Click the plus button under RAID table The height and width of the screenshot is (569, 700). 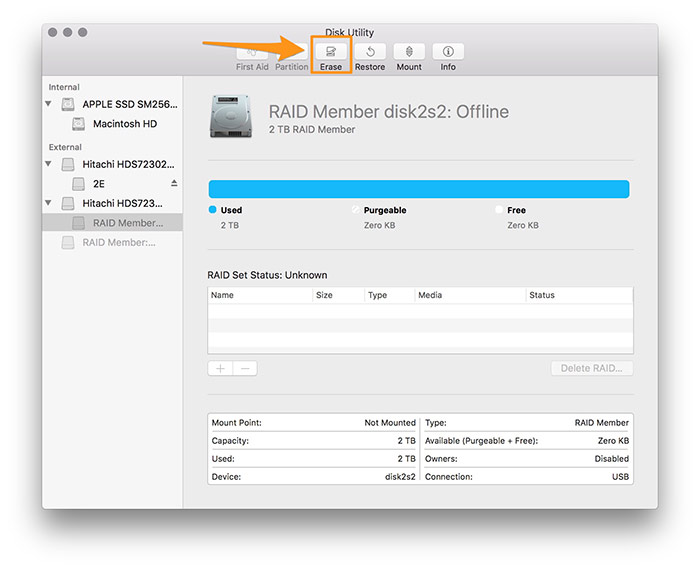220,369
